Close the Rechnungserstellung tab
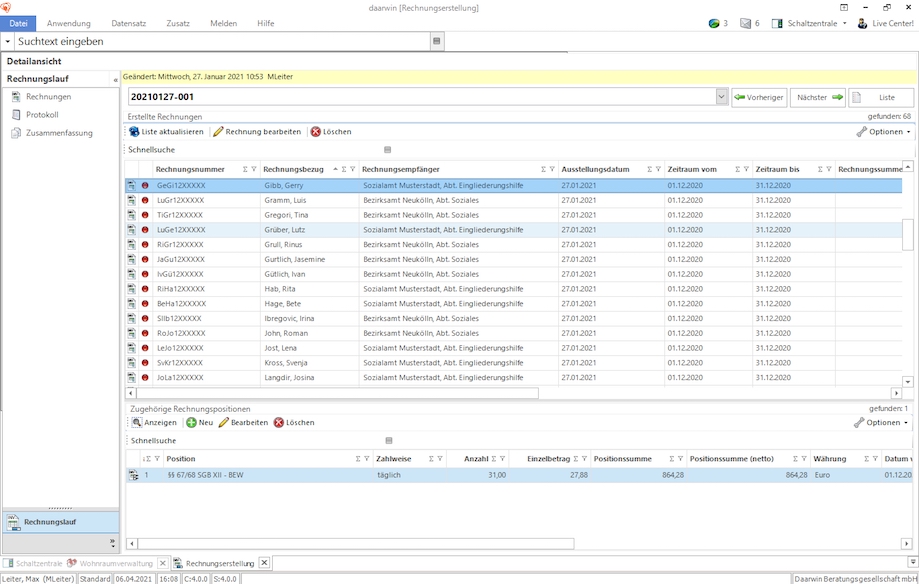 264,563
